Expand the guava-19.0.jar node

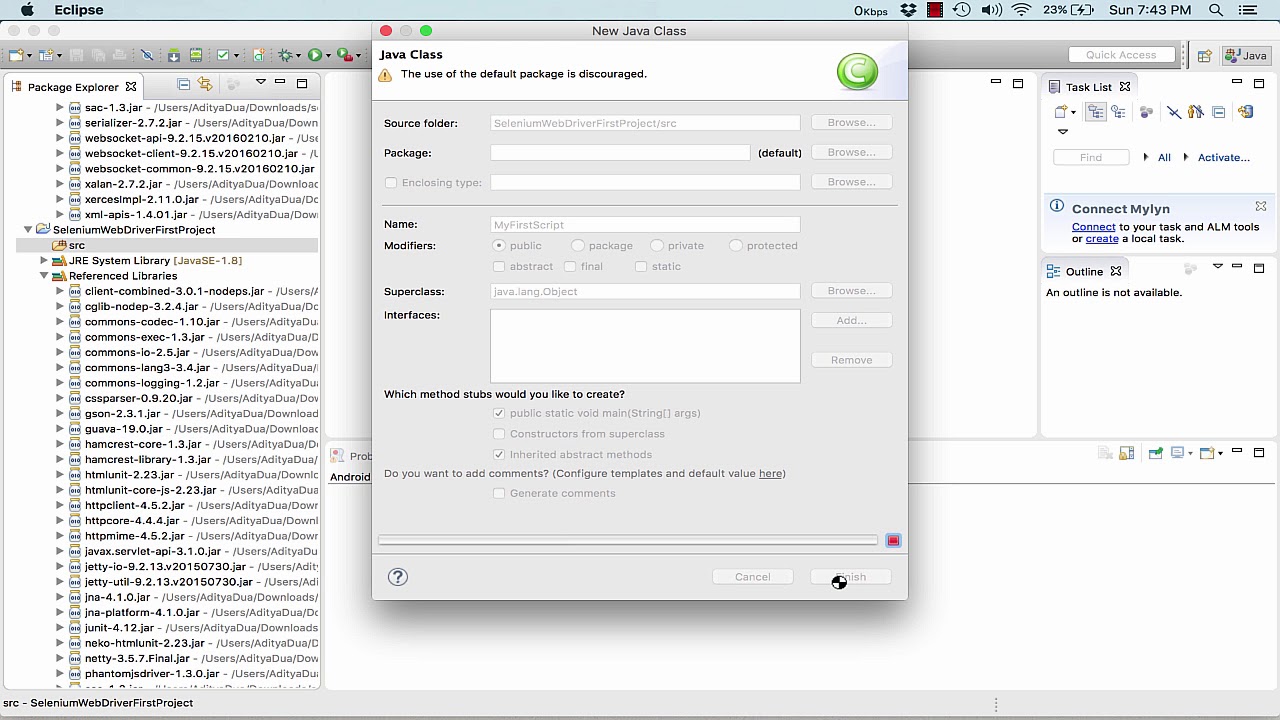click(60, 429)
